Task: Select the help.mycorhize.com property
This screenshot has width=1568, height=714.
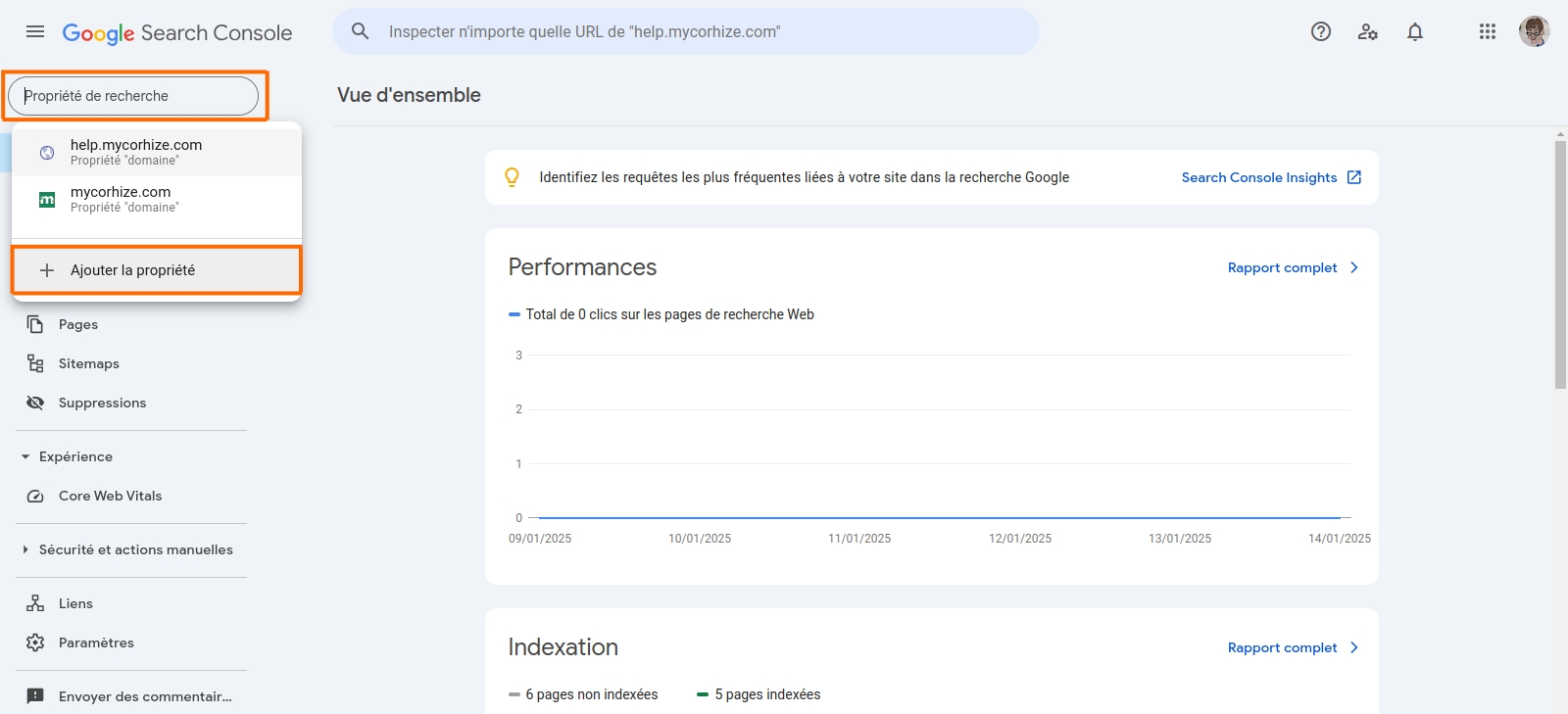Action: tap(157, 153)
